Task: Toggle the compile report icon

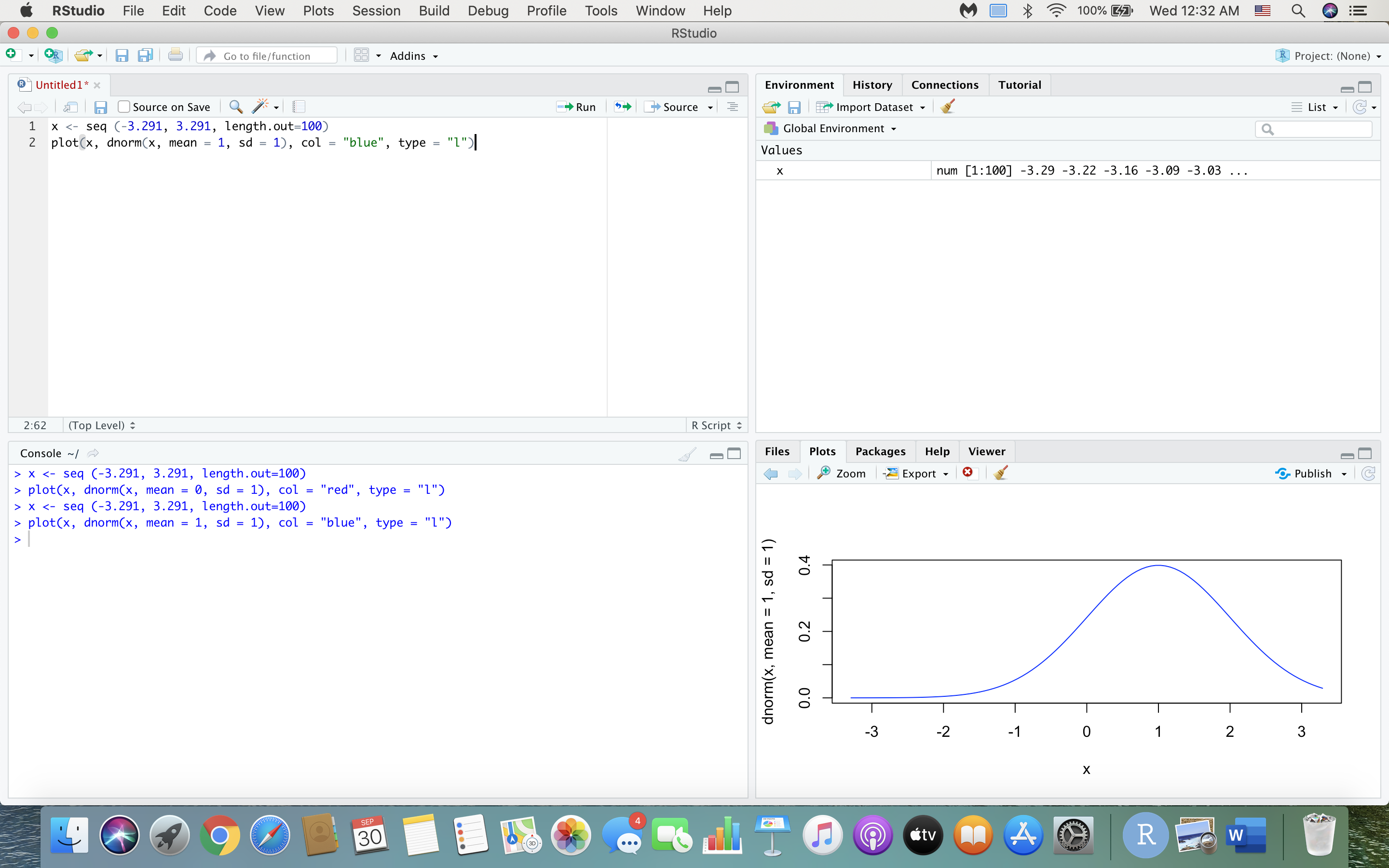Action: [x=299, y=106]
